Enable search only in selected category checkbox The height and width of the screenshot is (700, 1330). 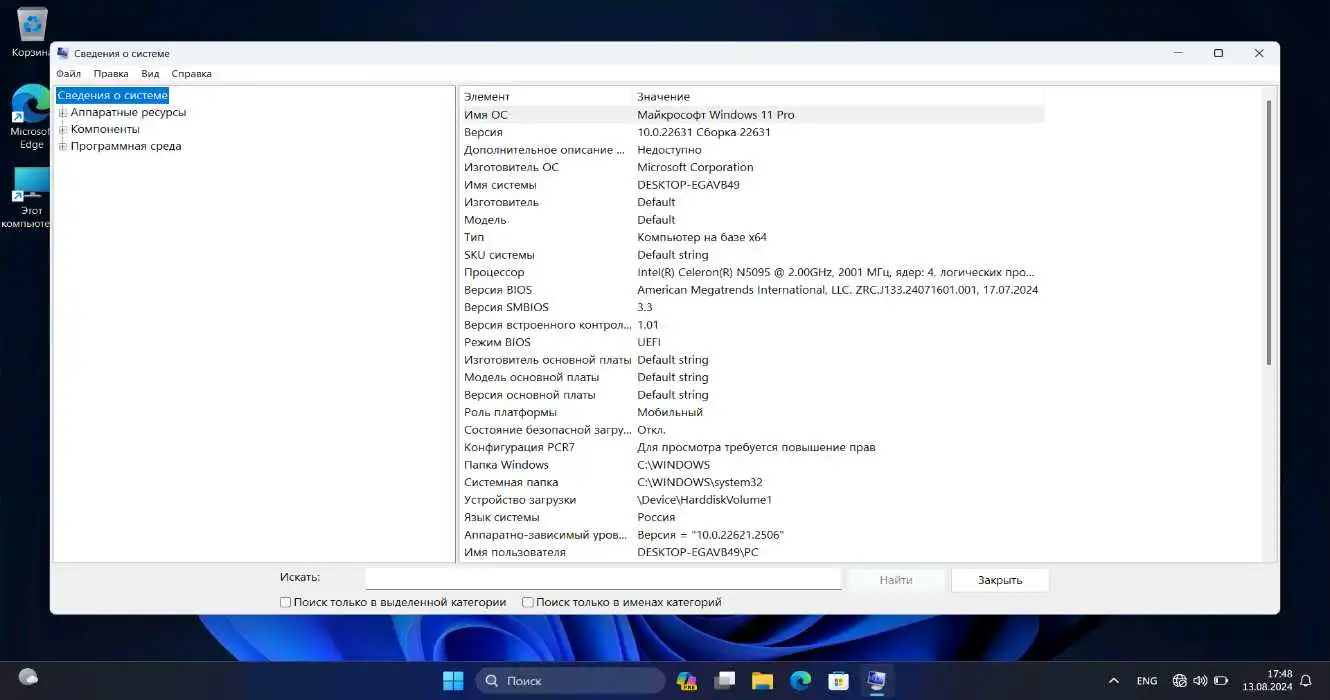coord(285,602)
